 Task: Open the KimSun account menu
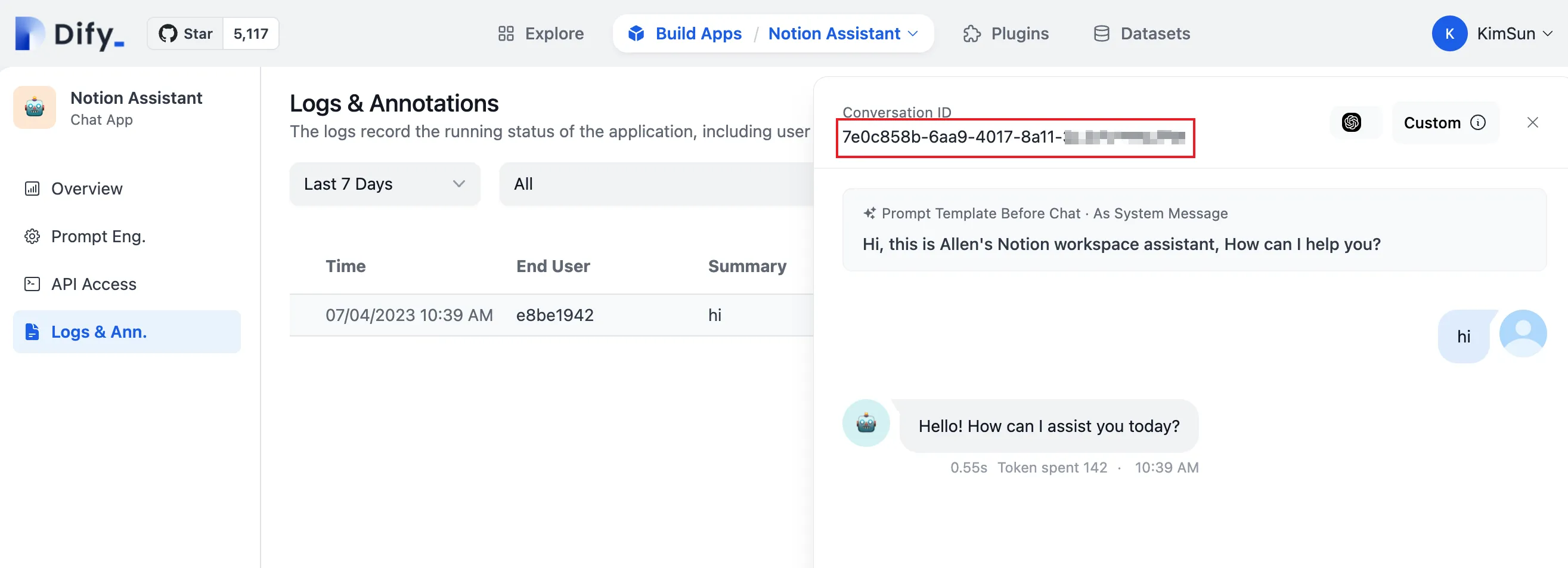(1492, 33)
